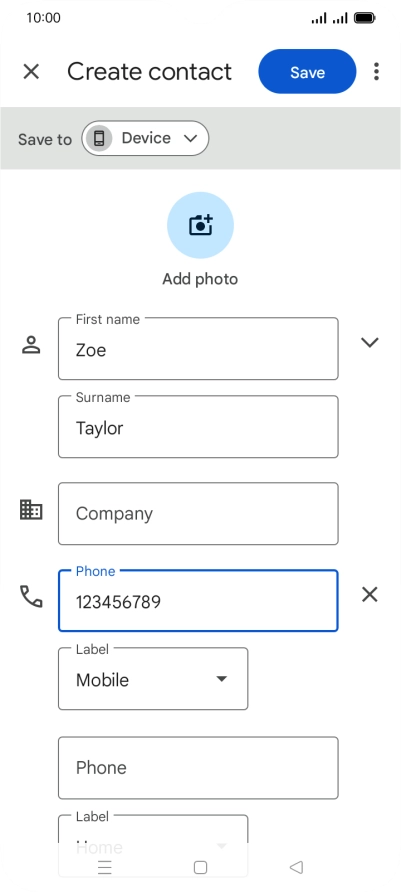Open the Mobile label dropdown
Image resolution: width=401 pixels, height=892 pixels.
pyautogui.click(x=153, y=680)
